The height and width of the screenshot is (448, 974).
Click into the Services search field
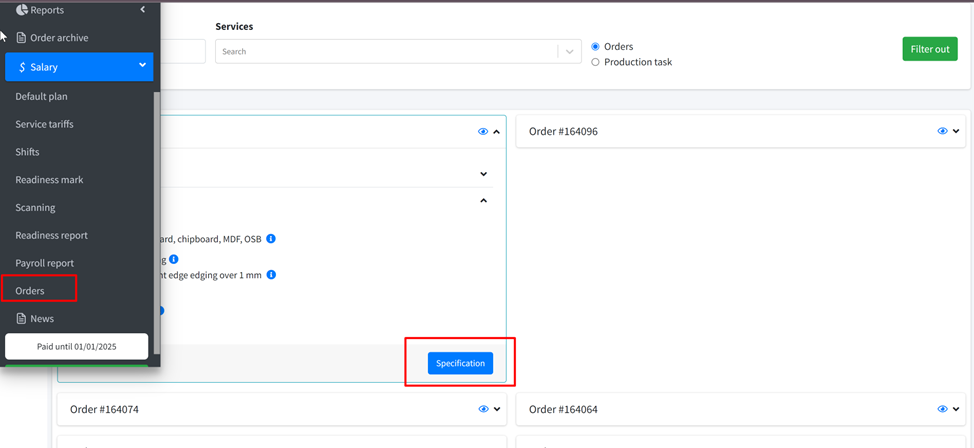(x=385, y=52)
